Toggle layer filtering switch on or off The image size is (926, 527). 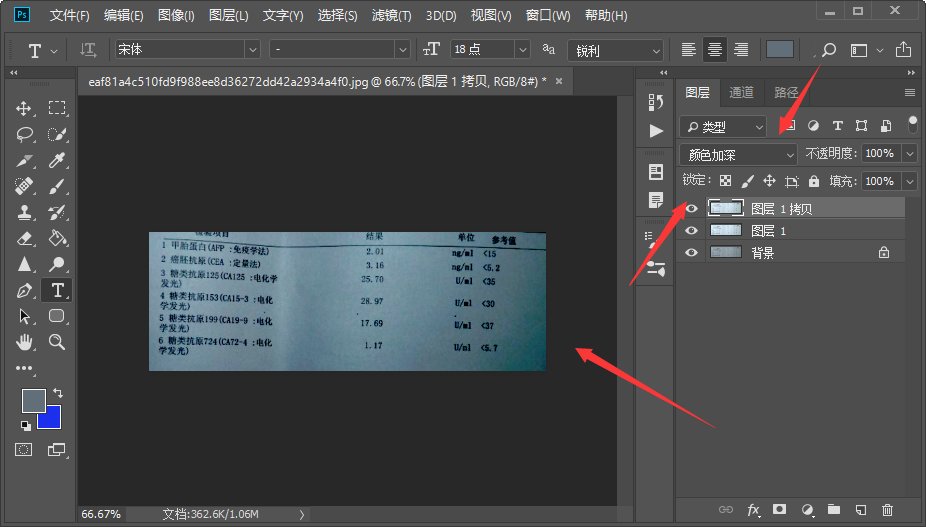click(x=912, y=125)
